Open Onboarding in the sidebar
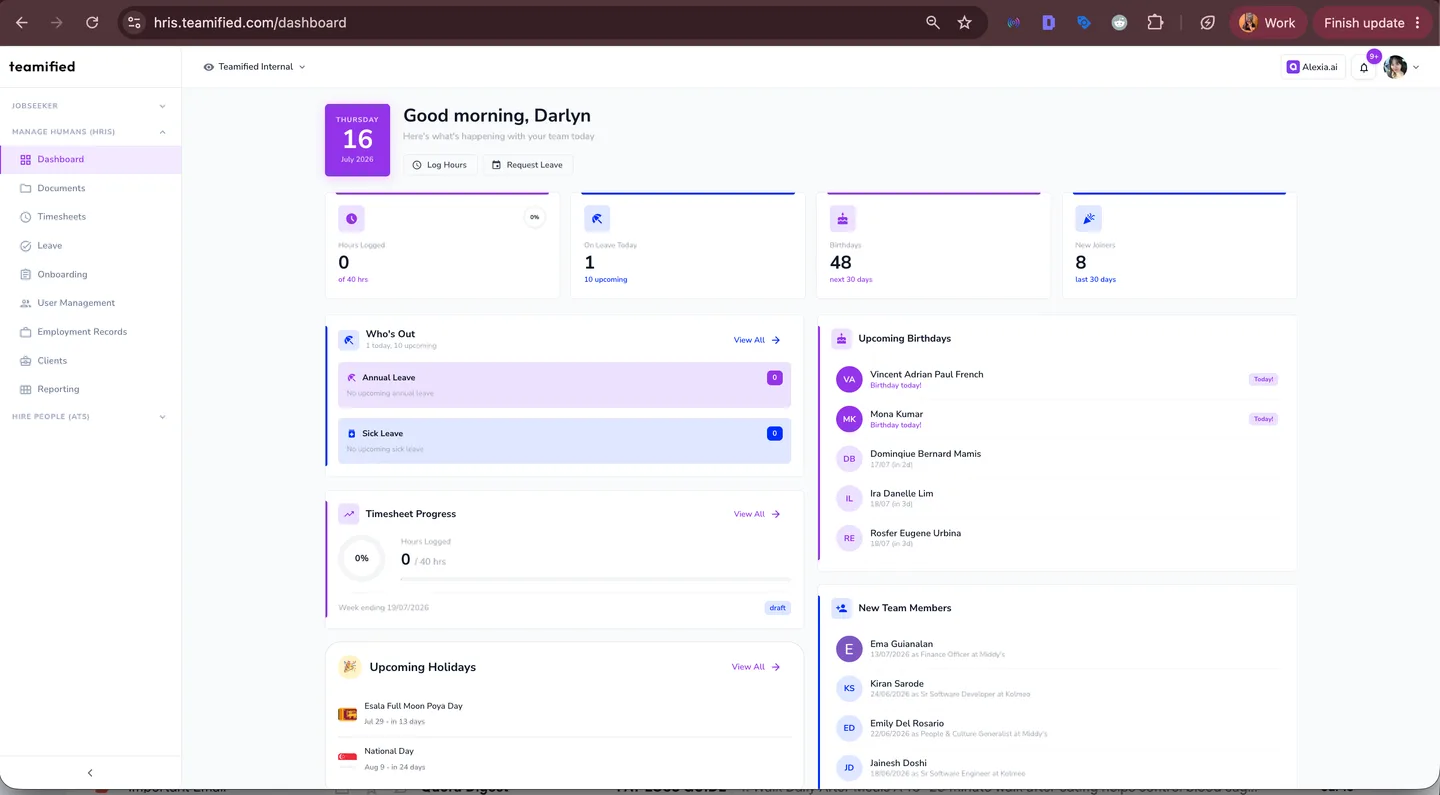This screenshot has height=795, width=1440. click(91, 274)
